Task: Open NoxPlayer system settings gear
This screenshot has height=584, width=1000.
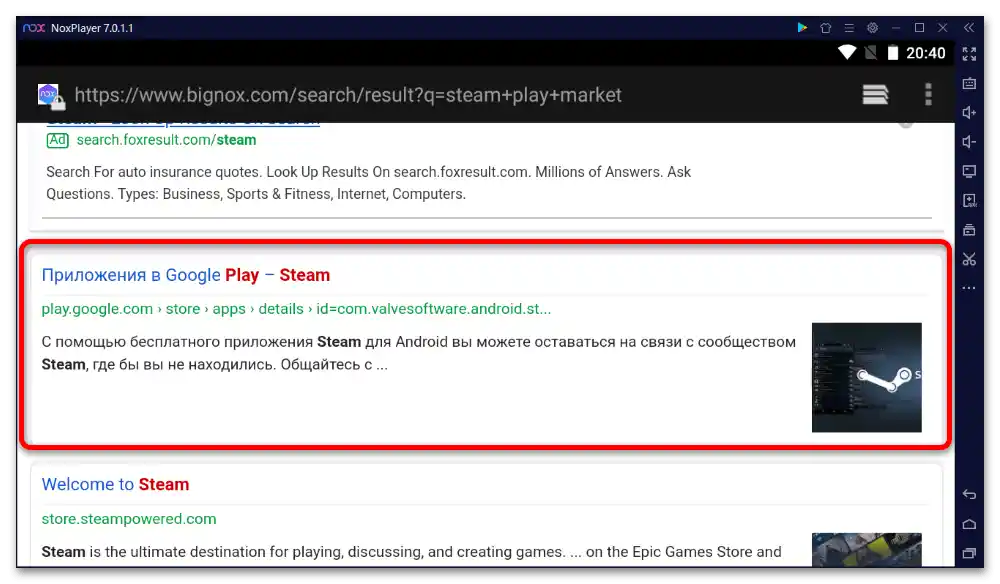Action: tap(872, 27)
